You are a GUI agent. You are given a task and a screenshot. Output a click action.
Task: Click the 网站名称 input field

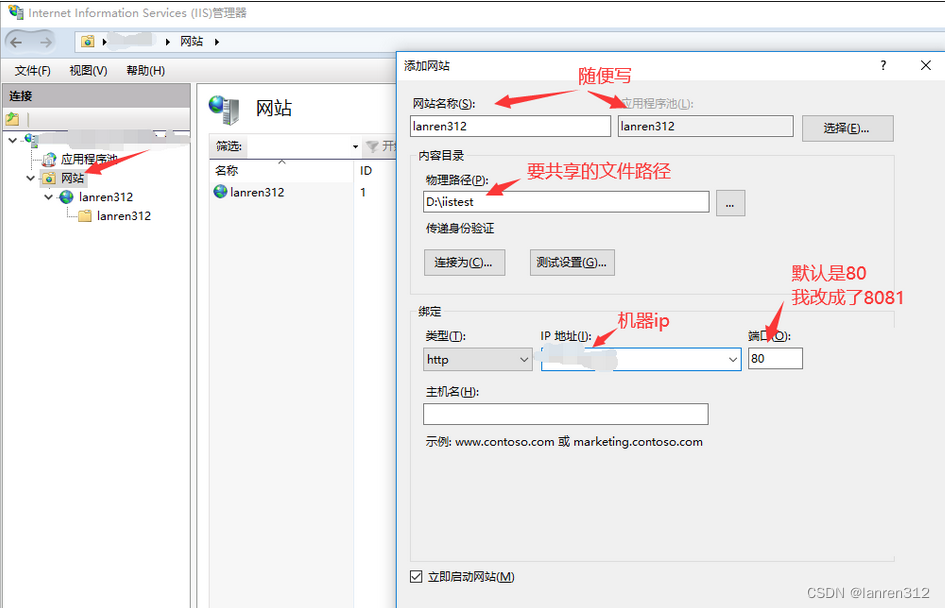tap(510, 126)
